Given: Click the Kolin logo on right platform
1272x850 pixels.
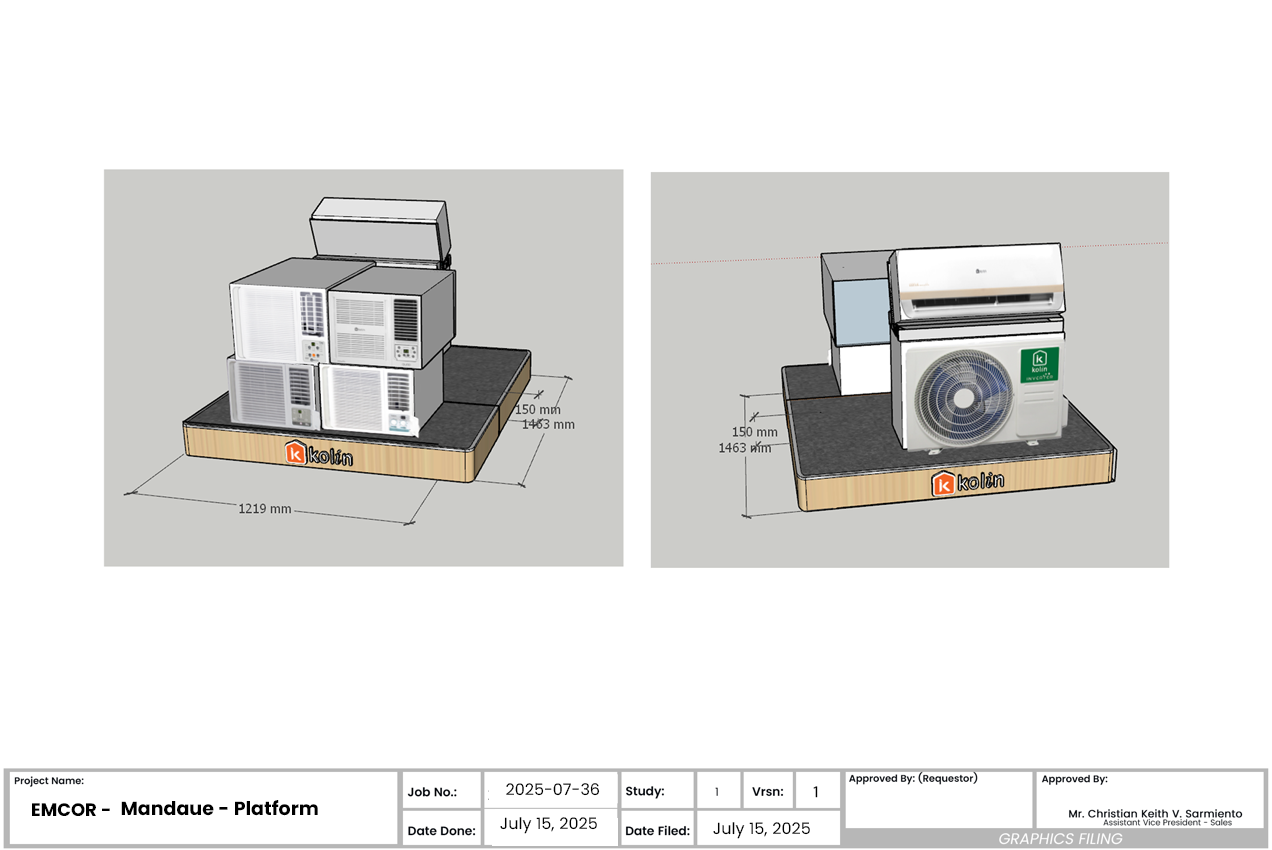Looking at the screenshot, I should 967,483.
